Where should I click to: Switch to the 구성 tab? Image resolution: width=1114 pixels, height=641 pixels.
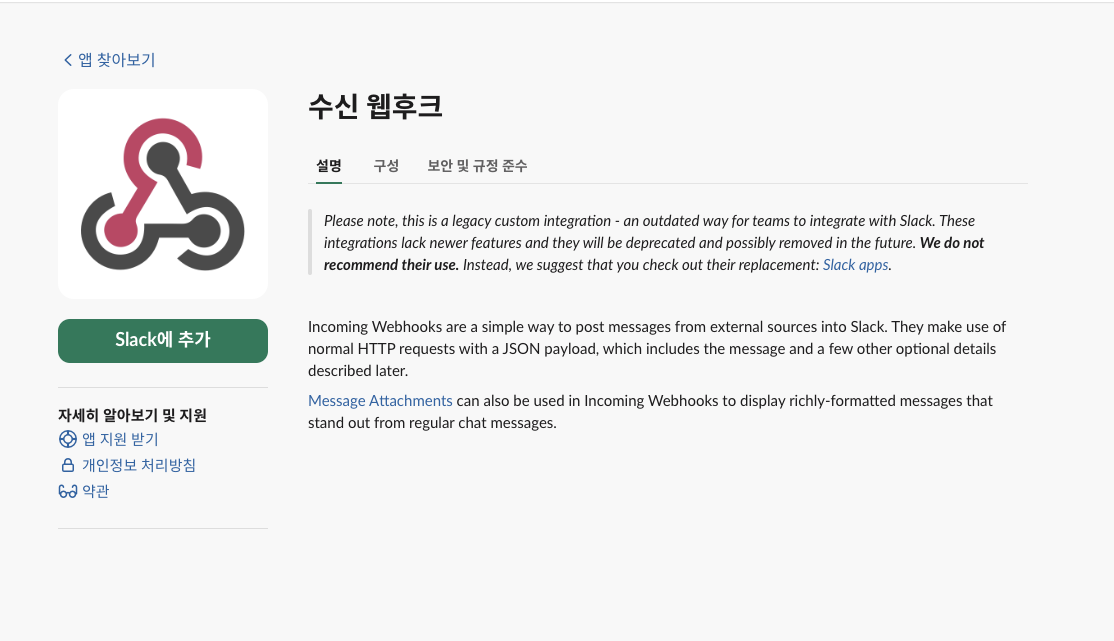[x=386, y=166]
